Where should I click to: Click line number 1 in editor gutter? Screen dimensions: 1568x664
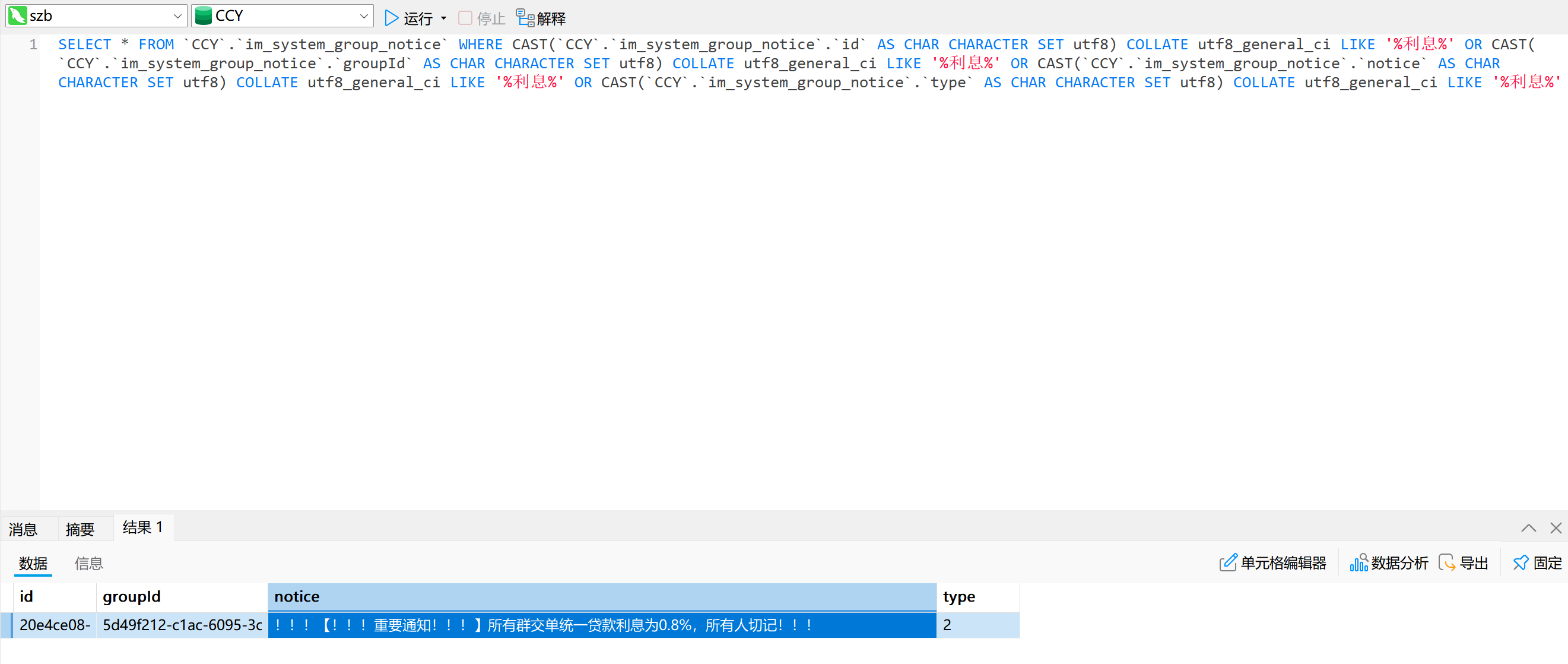tap(33, 45)
